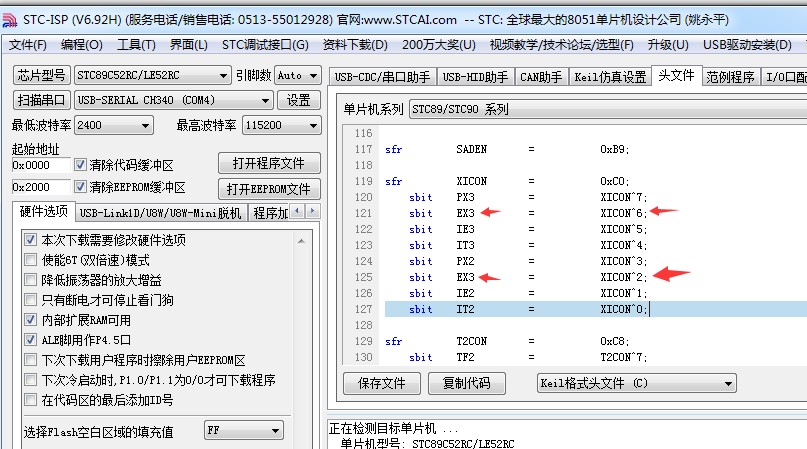Click T2CON in code line 129

tap(471, 341)
